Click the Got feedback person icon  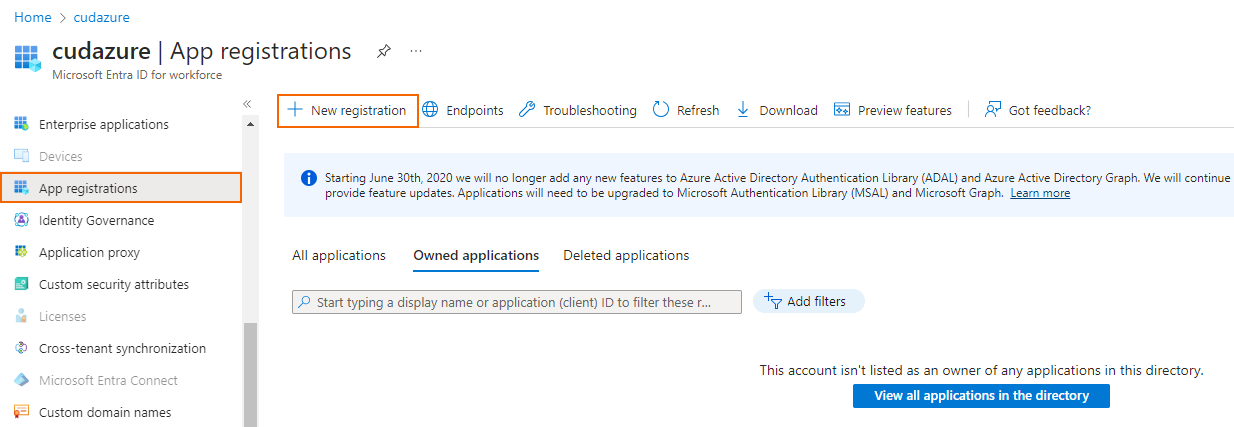tap(993, 110)
